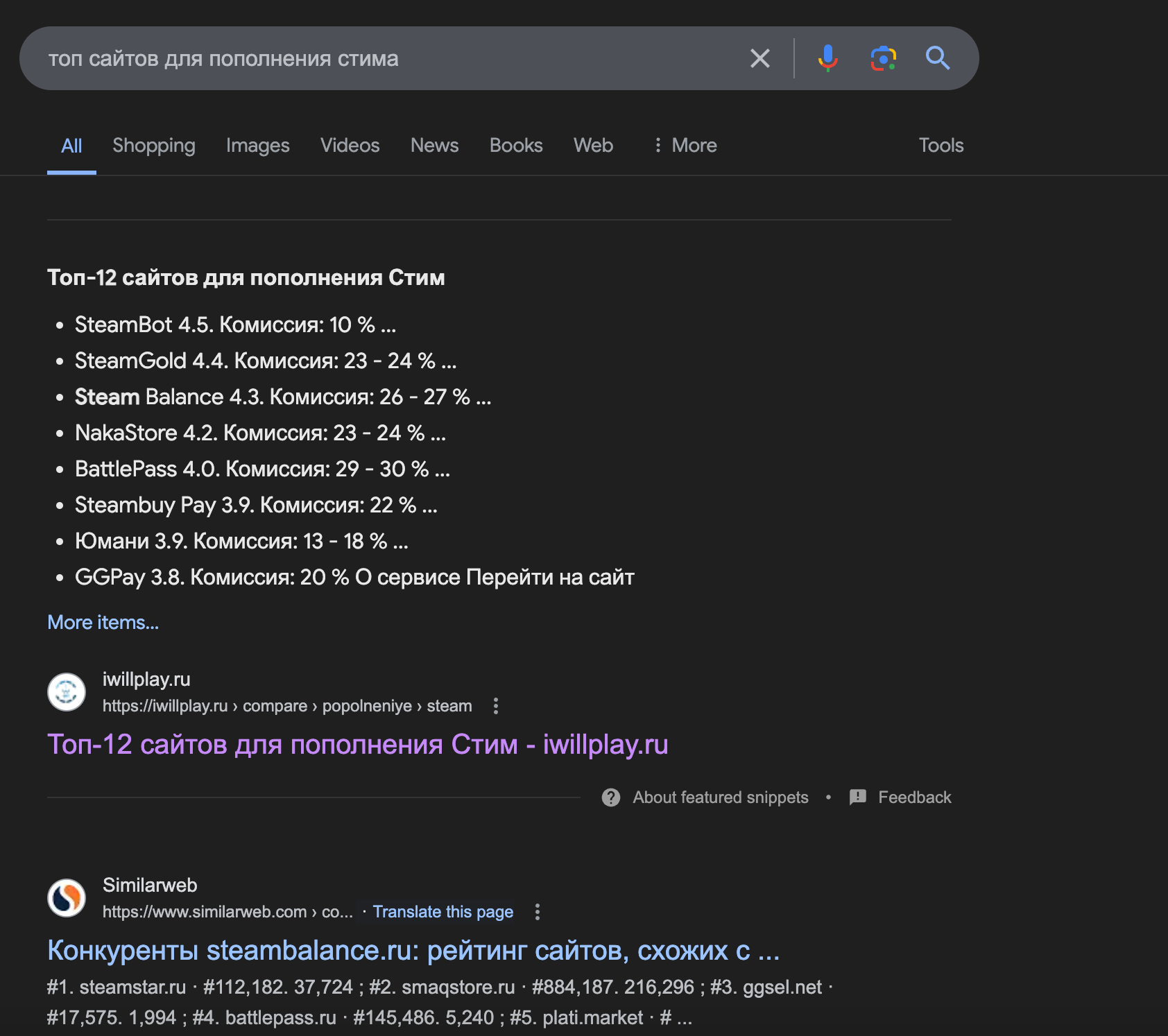Image resolution: width=1168 pixels, height=1036 pixels.
Task: Clear the search query with the X icon
Action: (x=760, y=58)
